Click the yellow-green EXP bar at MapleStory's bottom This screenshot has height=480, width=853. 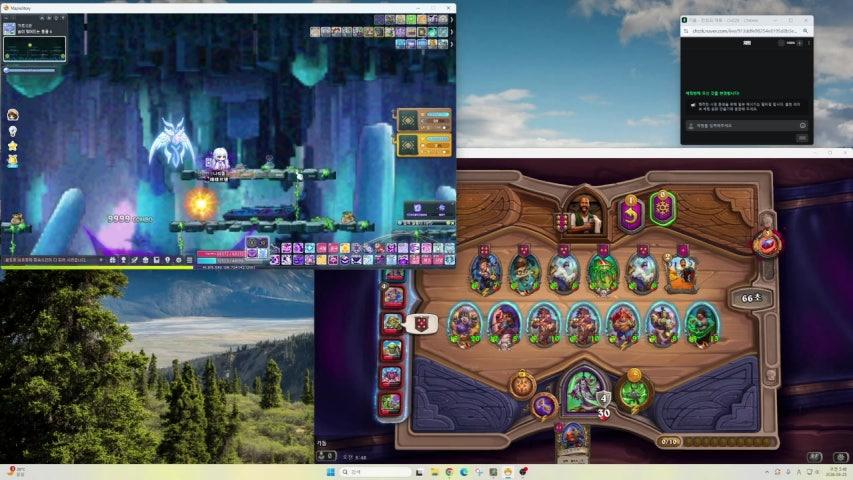[97, 267]
